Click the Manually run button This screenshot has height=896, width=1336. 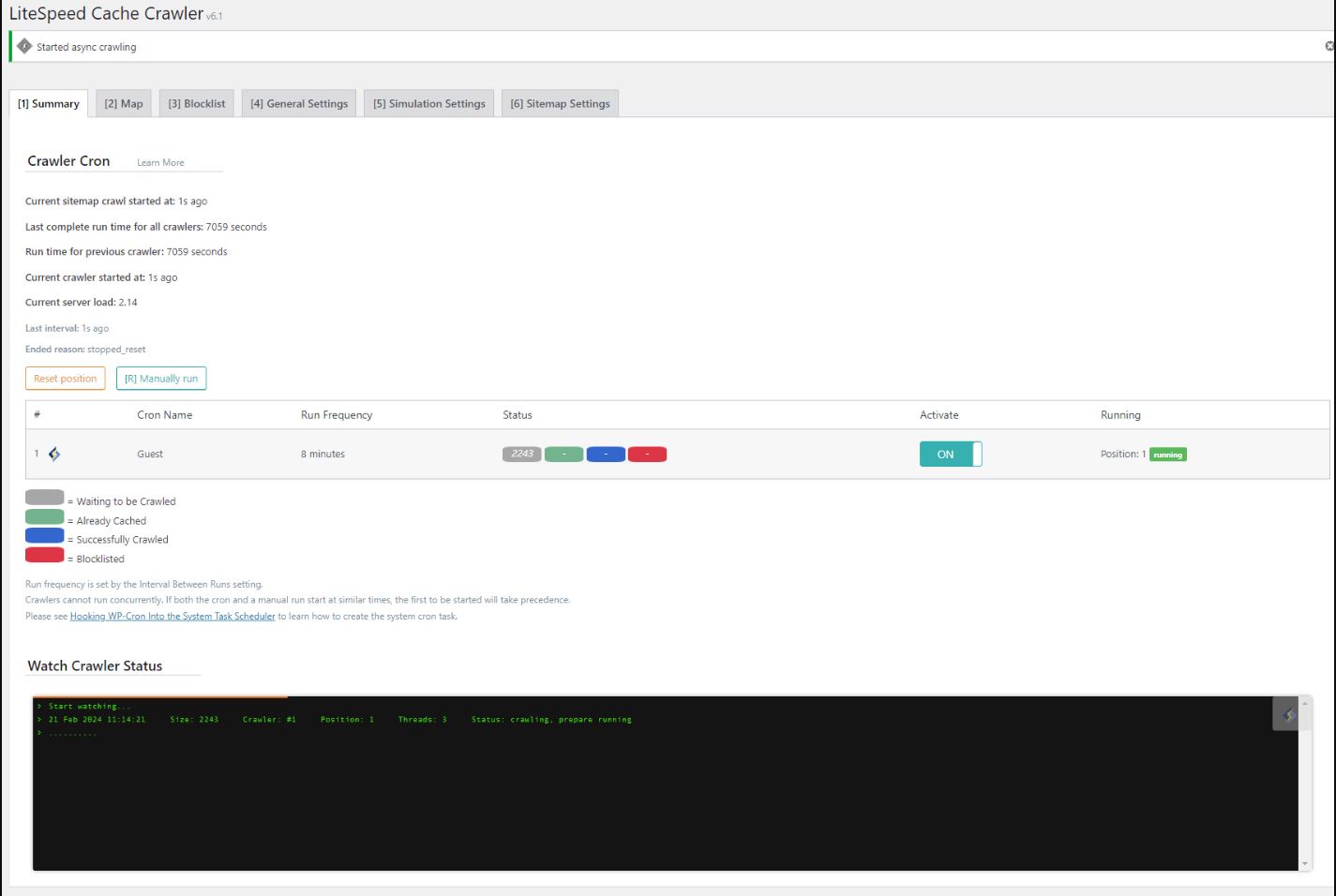click(161, 379)
